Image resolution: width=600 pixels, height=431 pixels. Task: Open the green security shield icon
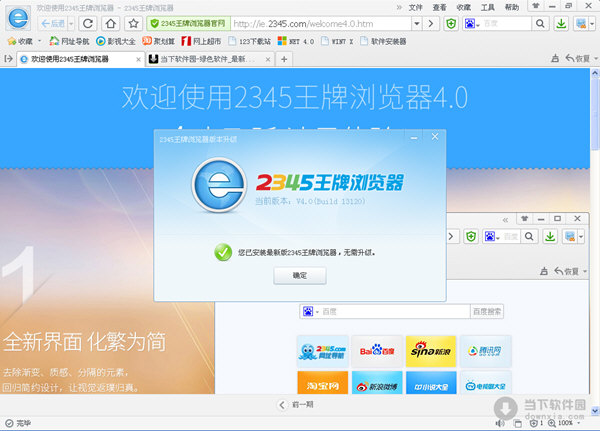(x=452, y=24)
